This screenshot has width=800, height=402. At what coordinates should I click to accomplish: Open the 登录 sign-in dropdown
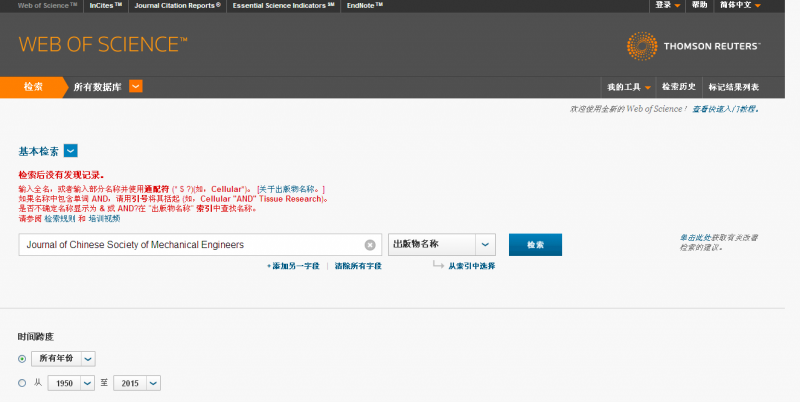(x=667, y=5)
